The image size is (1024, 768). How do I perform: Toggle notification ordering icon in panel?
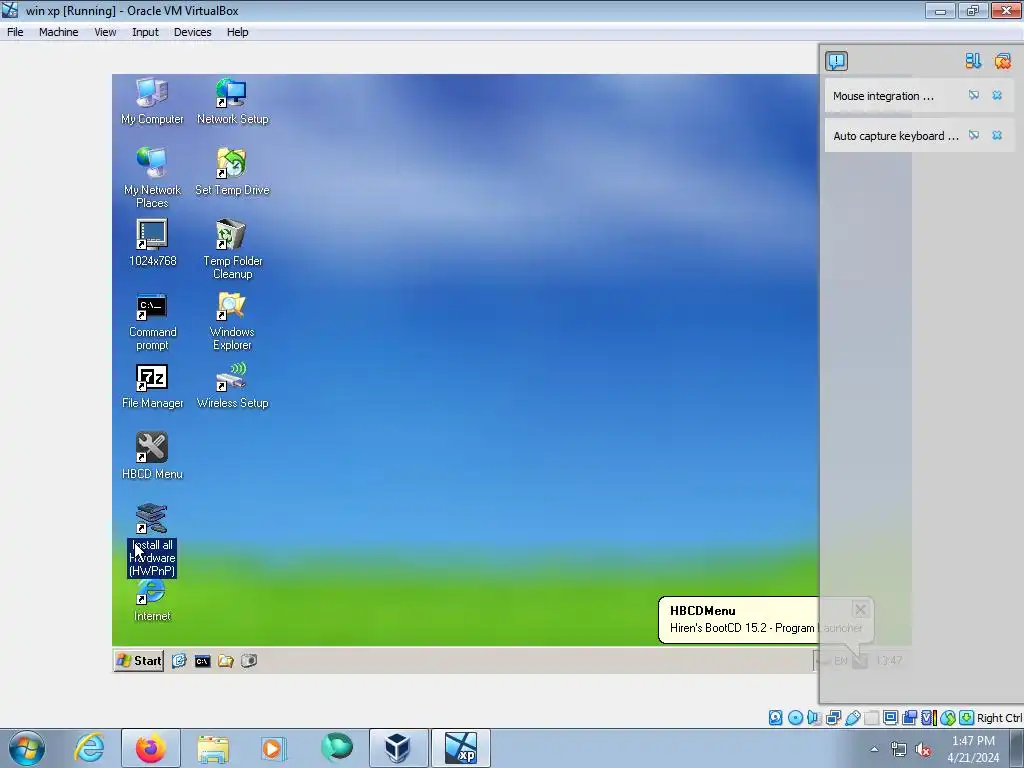[973, 61]
